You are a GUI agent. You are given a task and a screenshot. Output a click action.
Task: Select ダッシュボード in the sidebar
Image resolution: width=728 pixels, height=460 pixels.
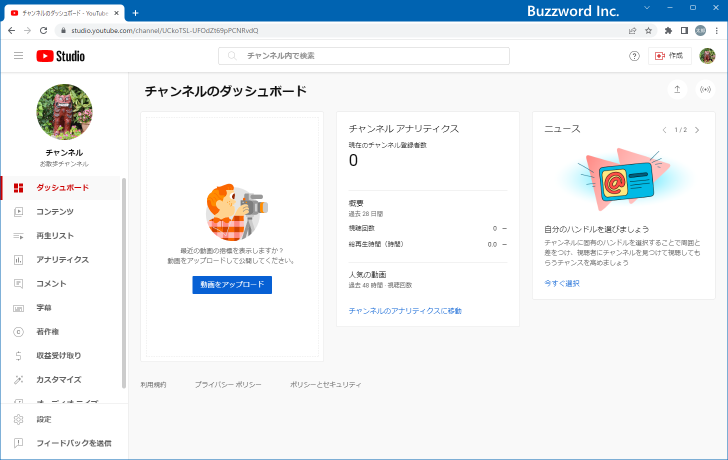(x=61, y=188)
